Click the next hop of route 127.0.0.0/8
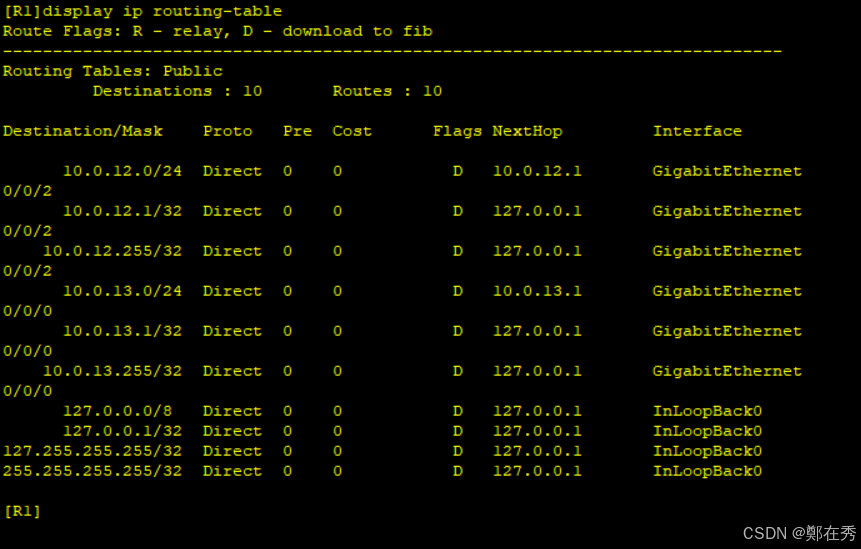The height and width of the screenshot is (549, 861). pos(537,411)
